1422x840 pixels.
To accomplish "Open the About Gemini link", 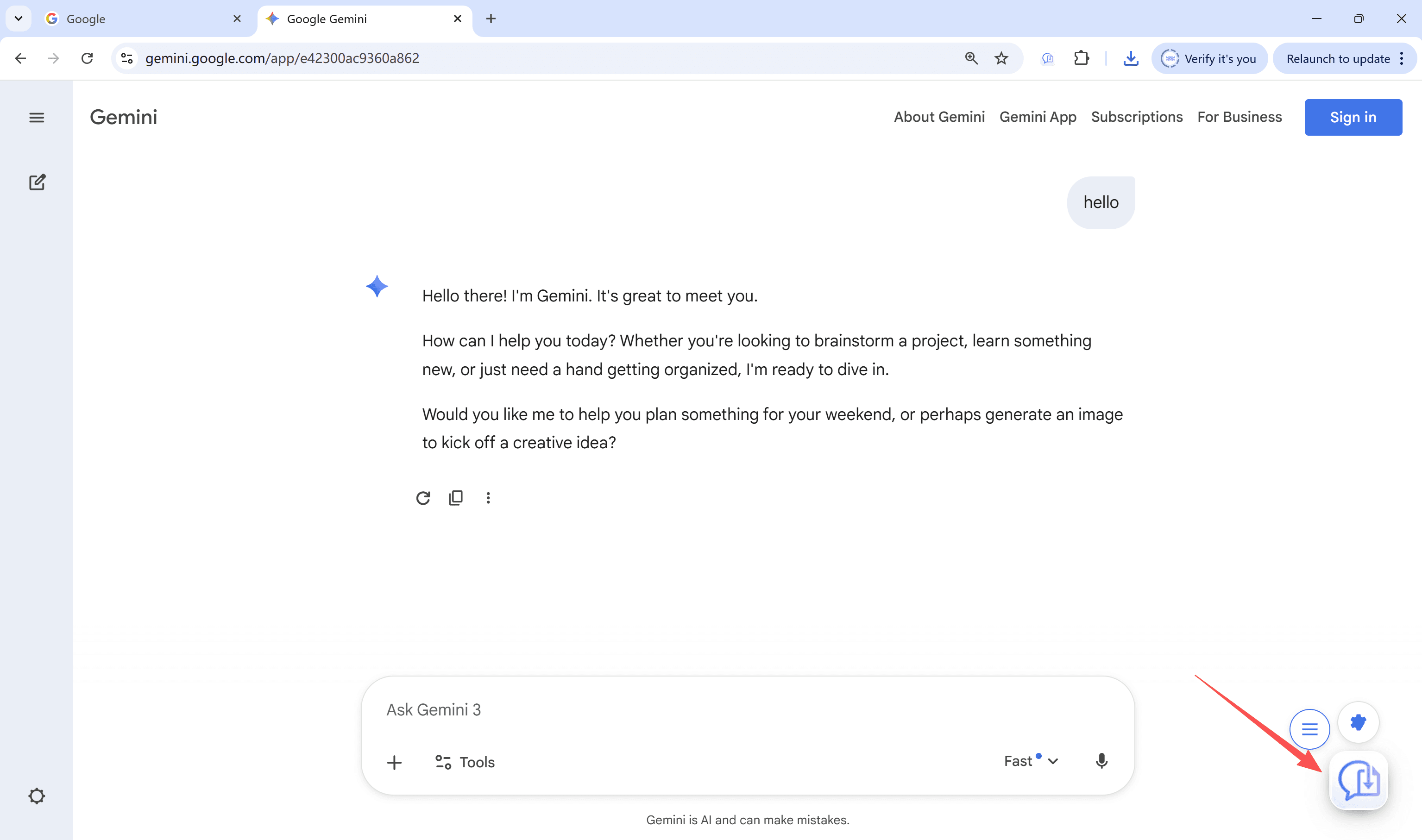I will [x=939, y=117].
